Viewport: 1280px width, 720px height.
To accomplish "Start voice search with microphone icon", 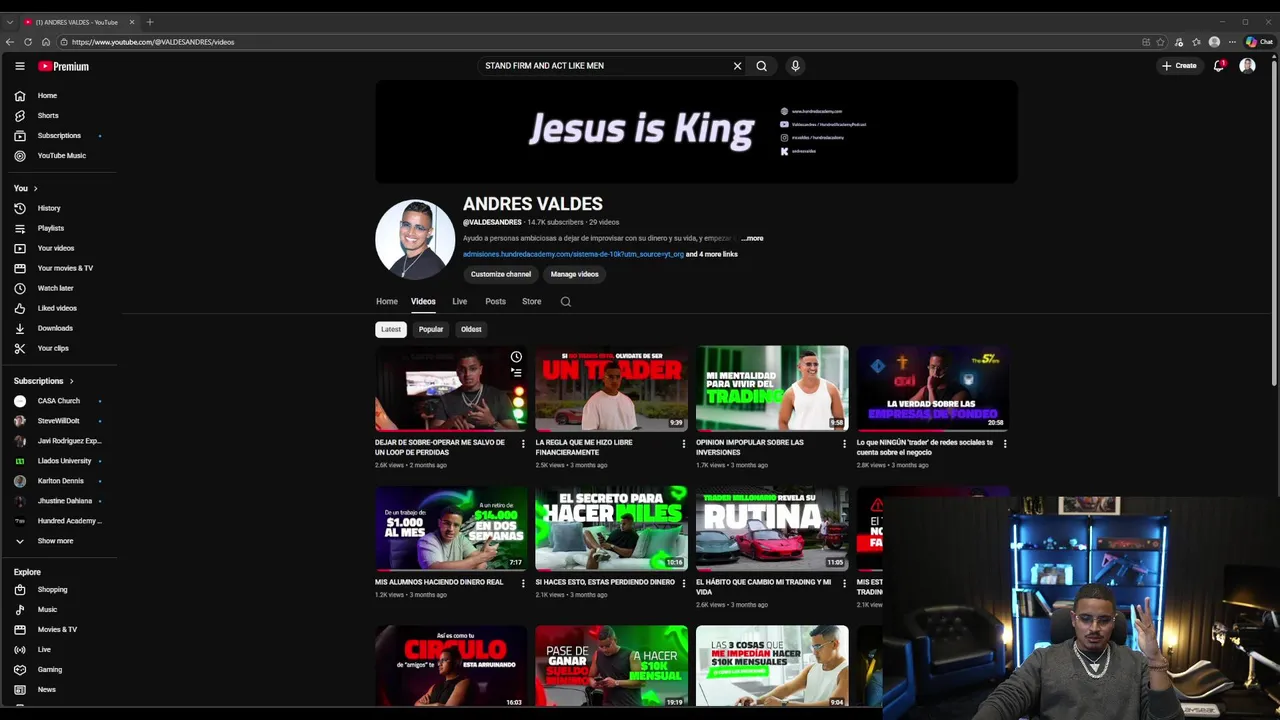I will point(795,66).
